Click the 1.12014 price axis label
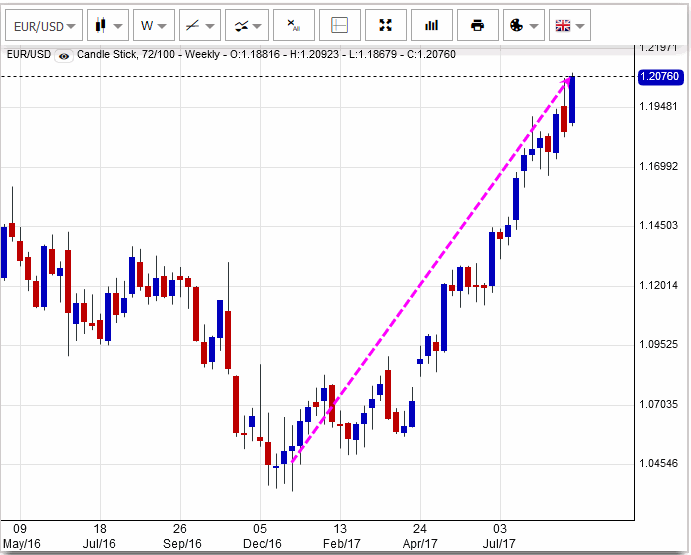Image resolution: width=691 pixels, height=555 pixels. [658, 286]
